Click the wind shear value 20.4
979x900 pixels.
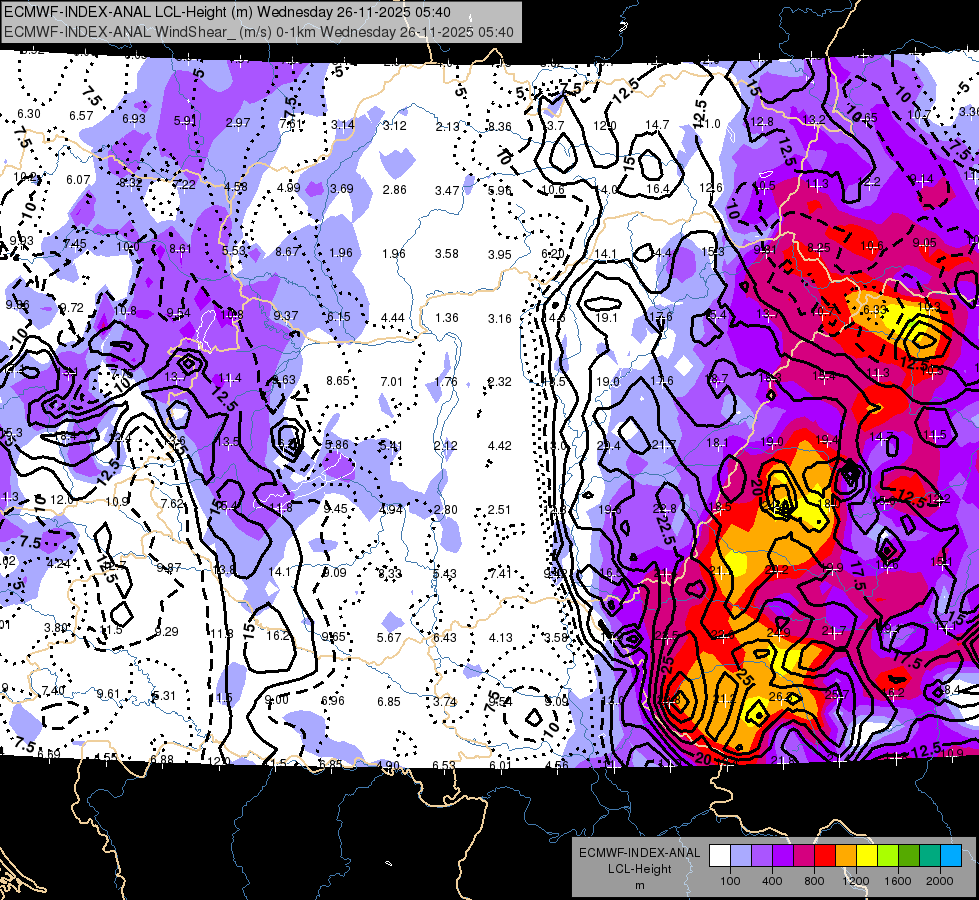(x=608, y=445)
